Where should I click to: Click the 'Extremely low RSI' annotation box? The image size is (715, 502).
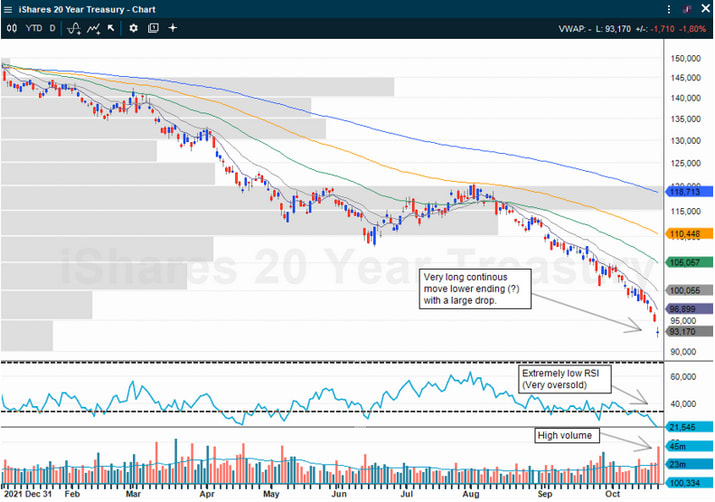(565, 379)
